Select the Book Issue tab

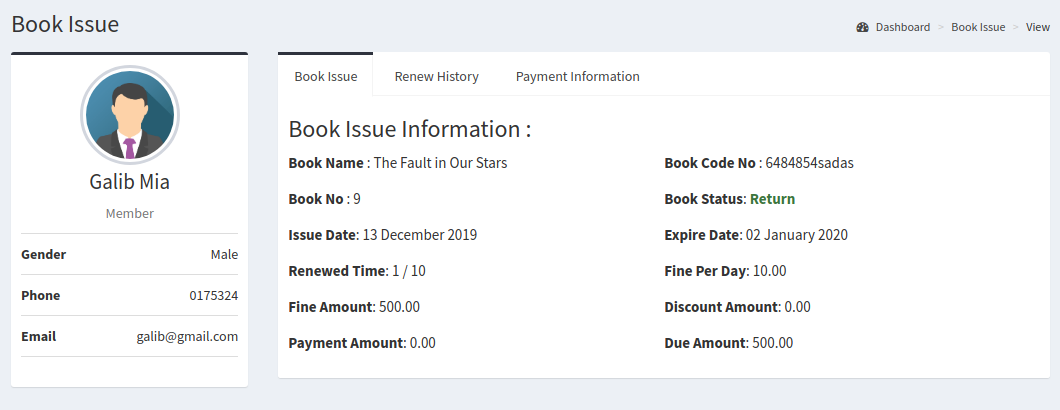pos(326,76)
